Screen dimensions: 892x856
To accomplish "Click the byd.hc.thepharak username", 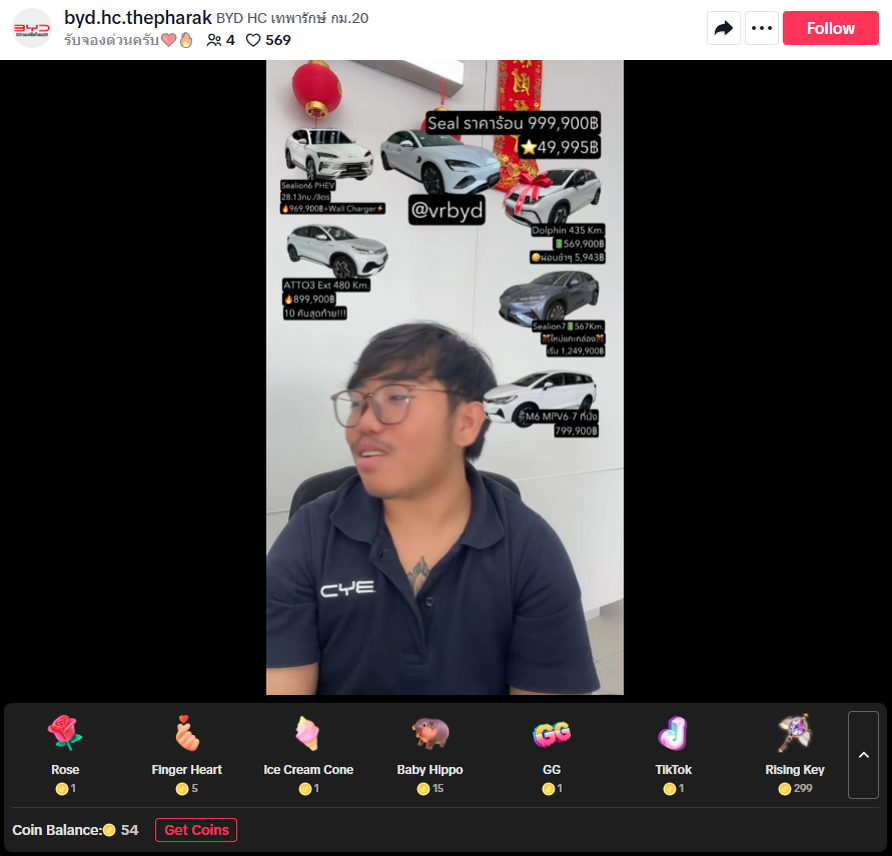I will [x=138, y=18].
